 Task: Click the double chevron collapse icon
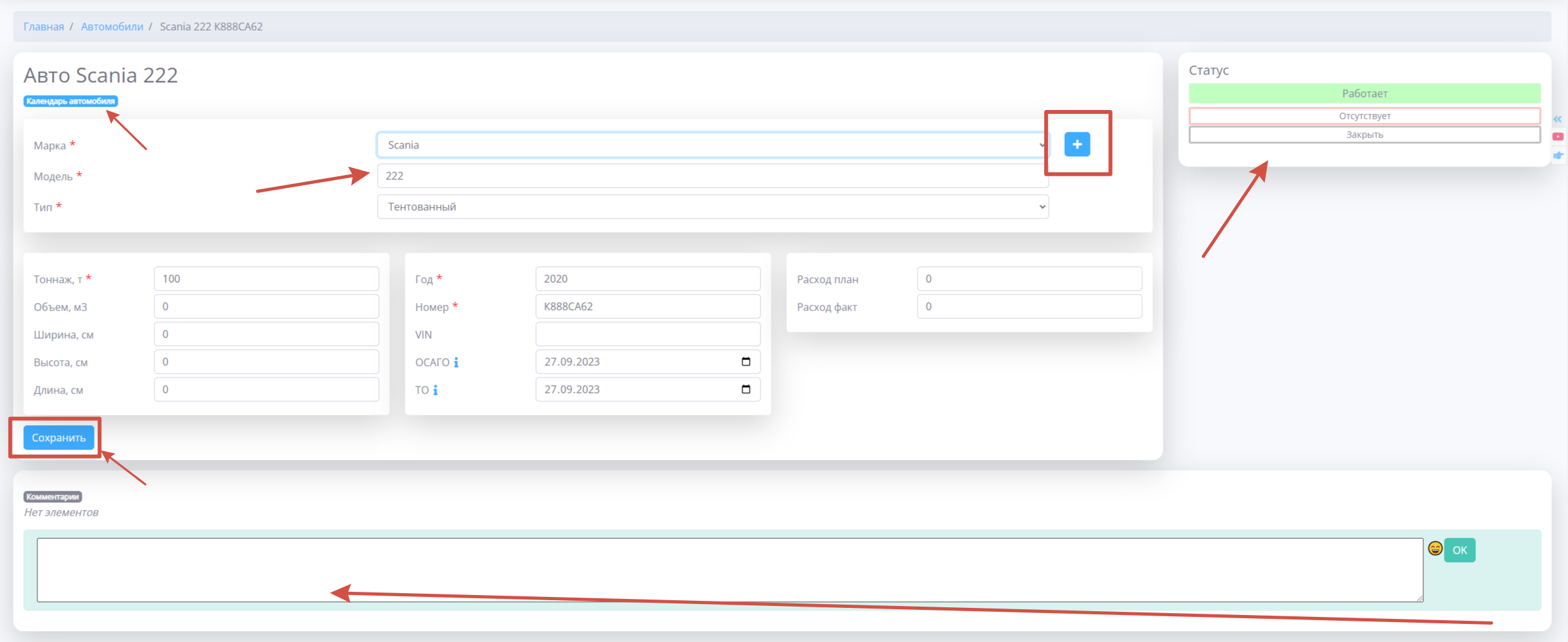click(1558, 119)
